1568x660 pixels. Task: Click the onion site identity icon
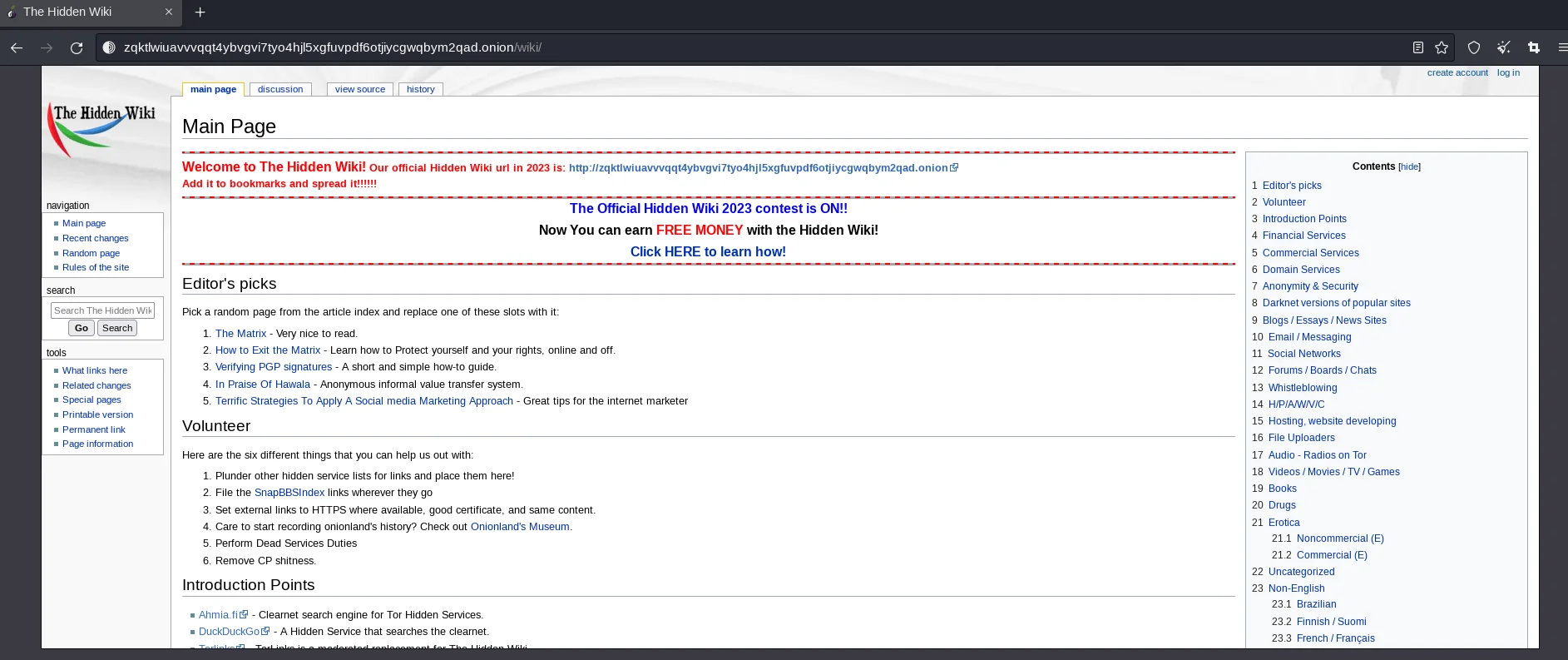pyautogui.click(x=109, y=47)
